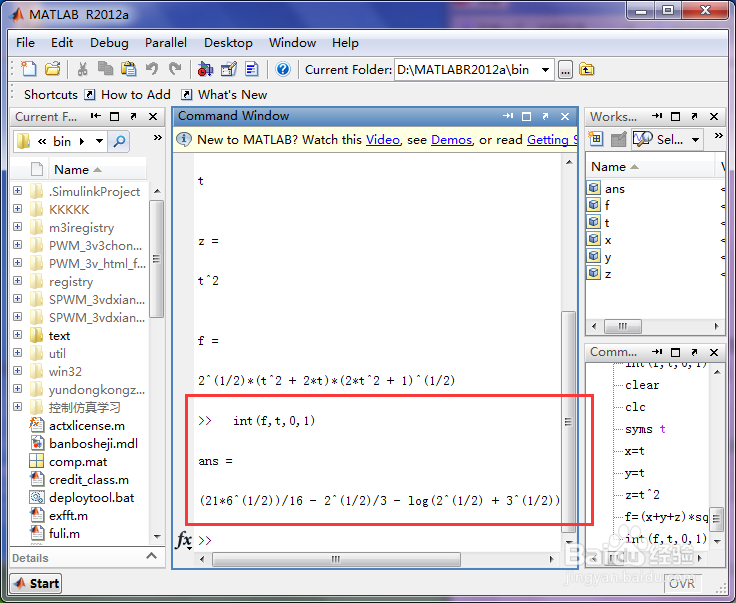Close the Command History panel
The image size is (736, 603).
click(x=714, y=352)
